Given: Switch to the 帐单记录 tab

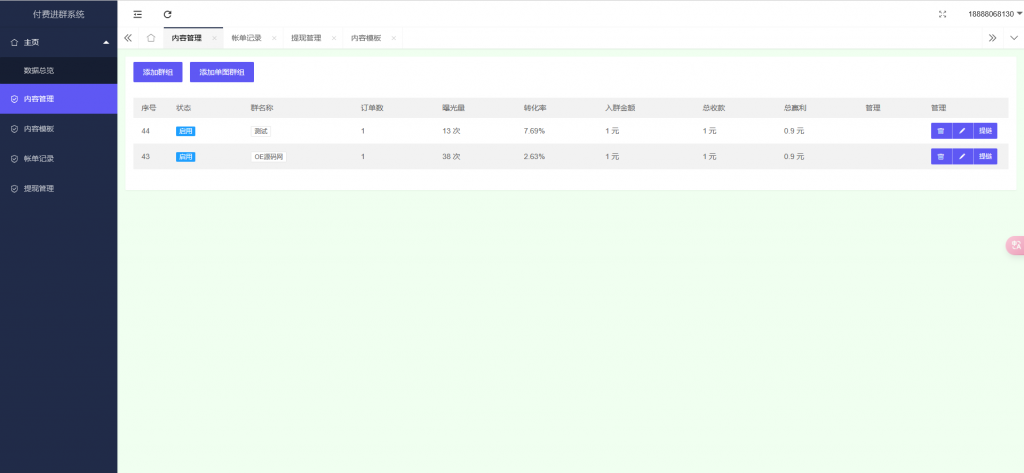Looking at the screenshot, I should pyautogui.click(x=246, y=38).
